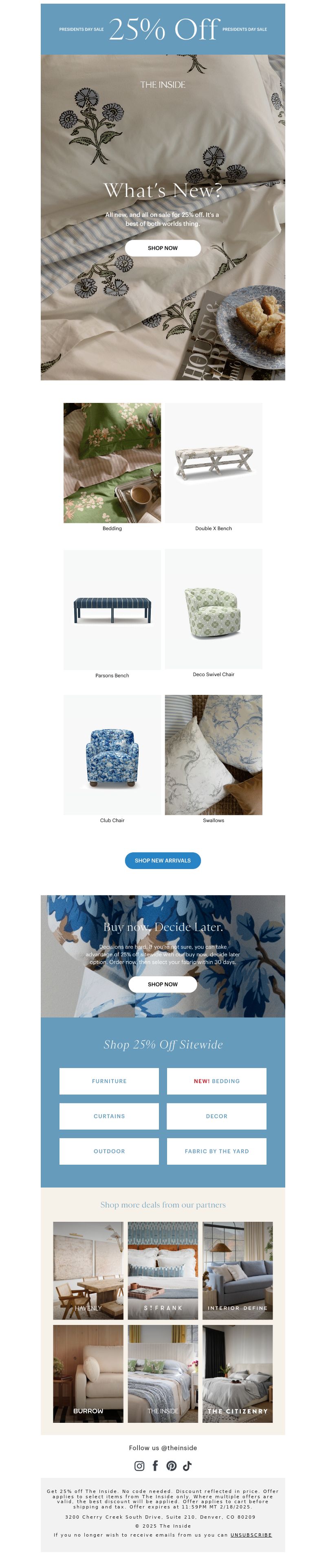This screenshot has height=1568, width=326.
Task: Open the TikTok icon in footer
Action: click(187, 1466)
